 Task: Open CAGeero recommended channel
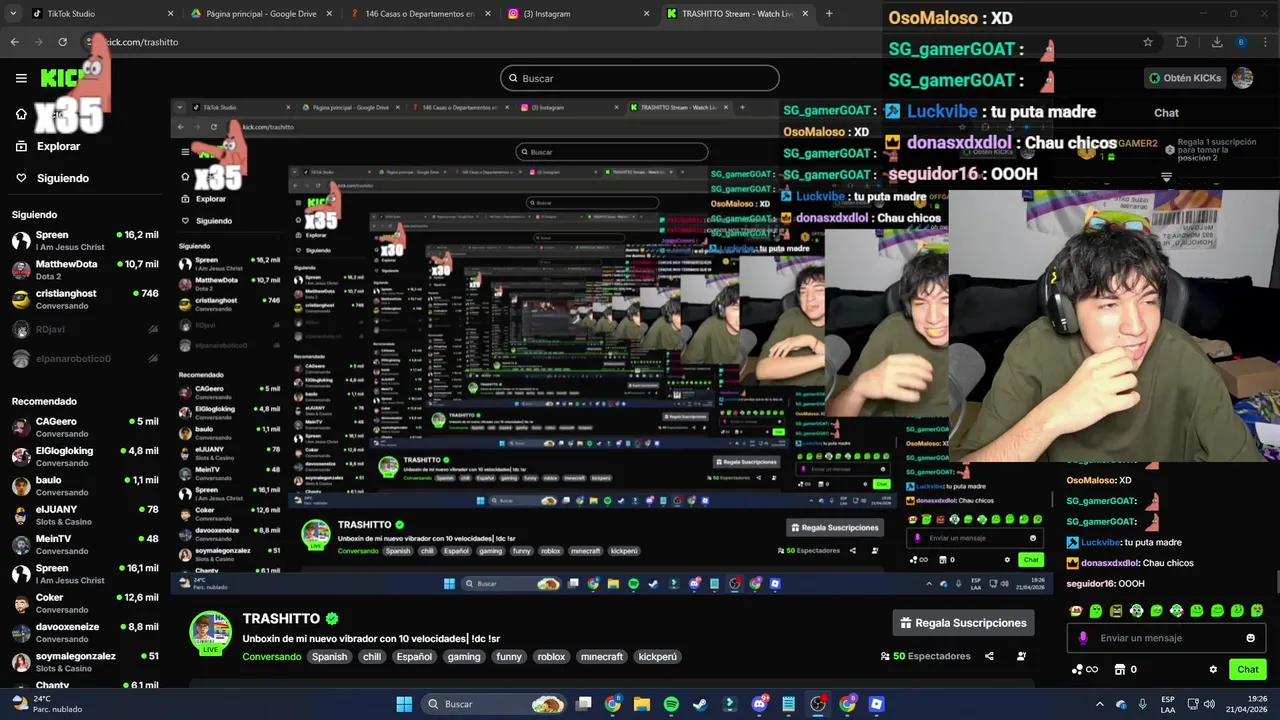click(83, 427)
